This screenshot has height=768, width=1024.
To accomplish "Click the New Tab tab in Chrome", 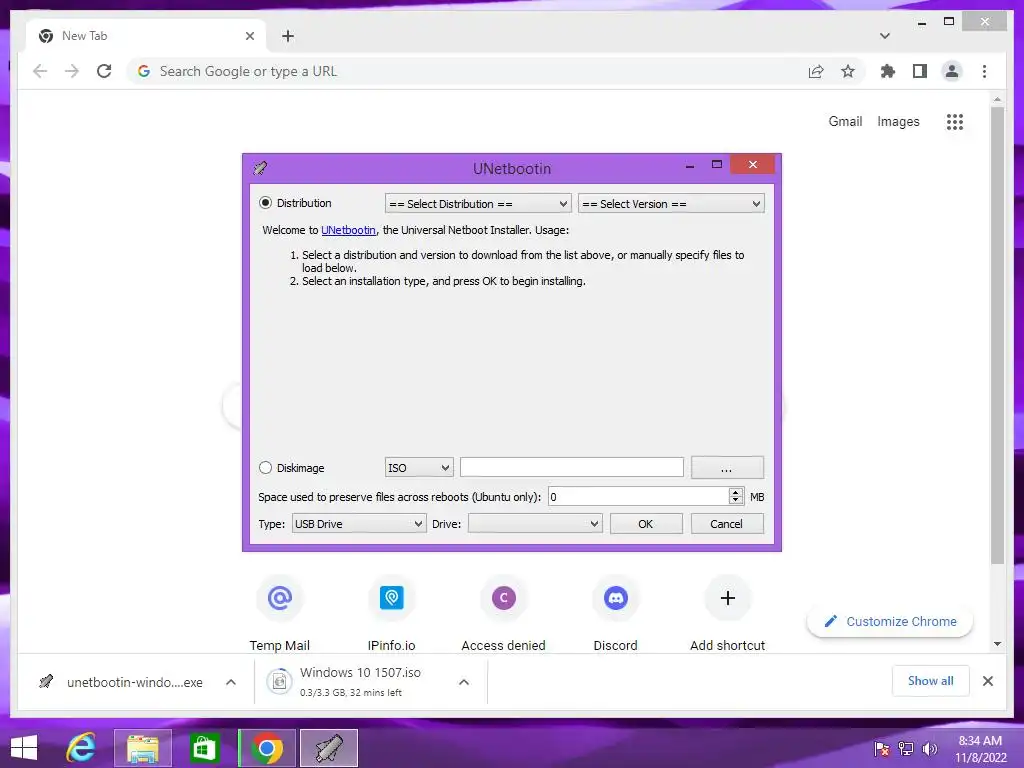I will click(x=147, y=36).
